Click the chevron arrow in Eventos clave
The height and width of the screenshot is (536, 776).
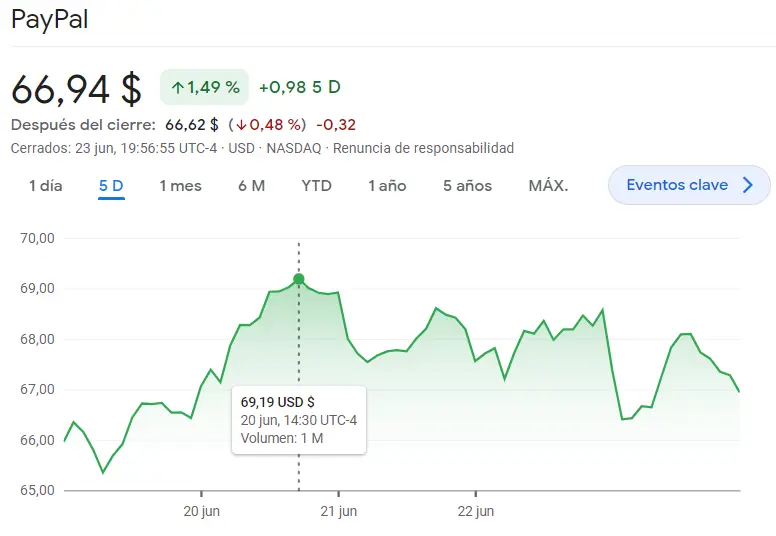pos(748,185)
